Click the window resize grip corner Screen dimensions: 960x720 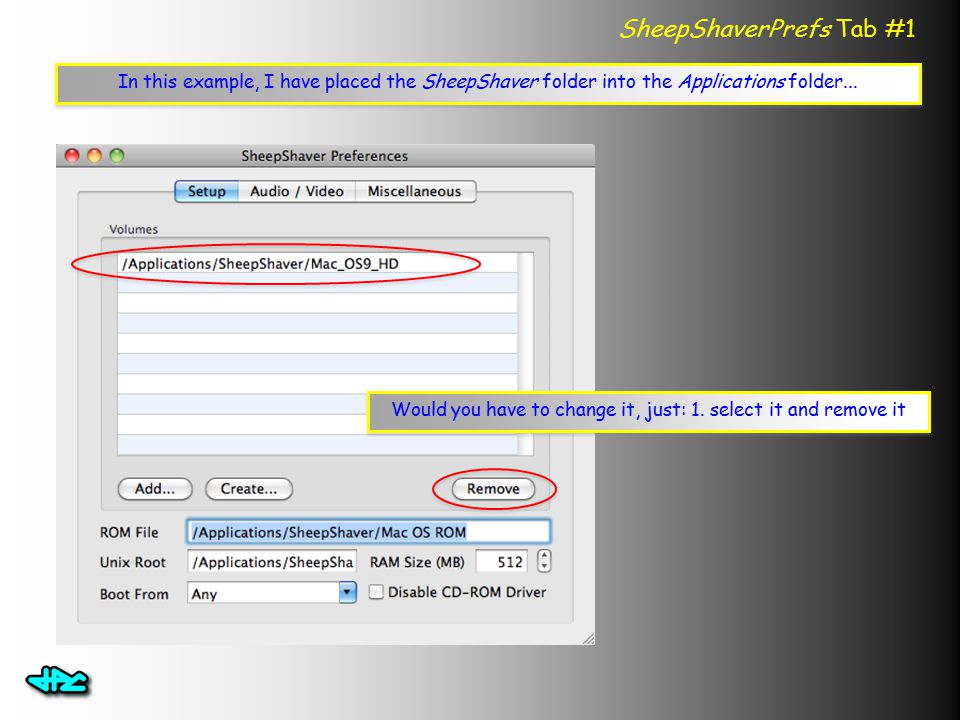pos(588,639)
